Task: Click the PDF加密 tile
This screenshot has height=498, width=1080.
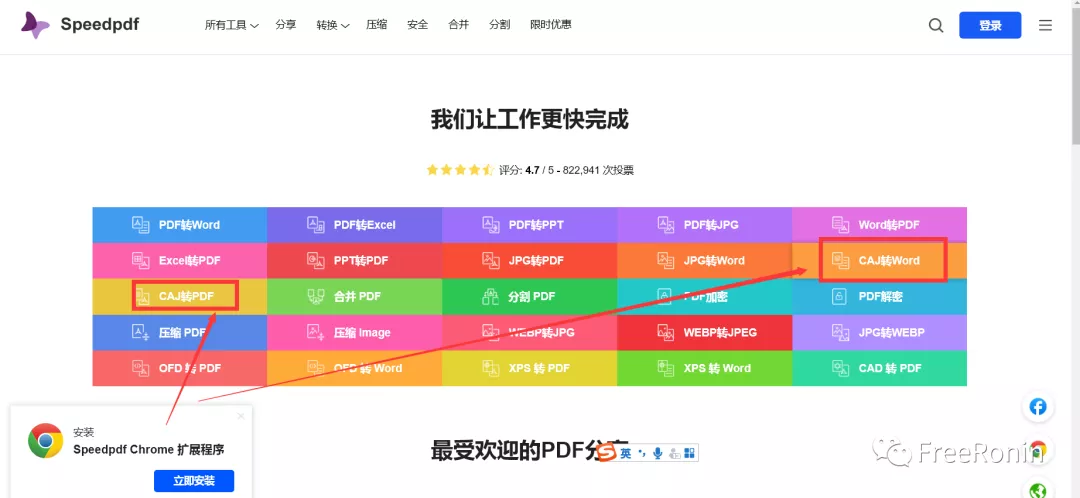Action: pos(705,296)
